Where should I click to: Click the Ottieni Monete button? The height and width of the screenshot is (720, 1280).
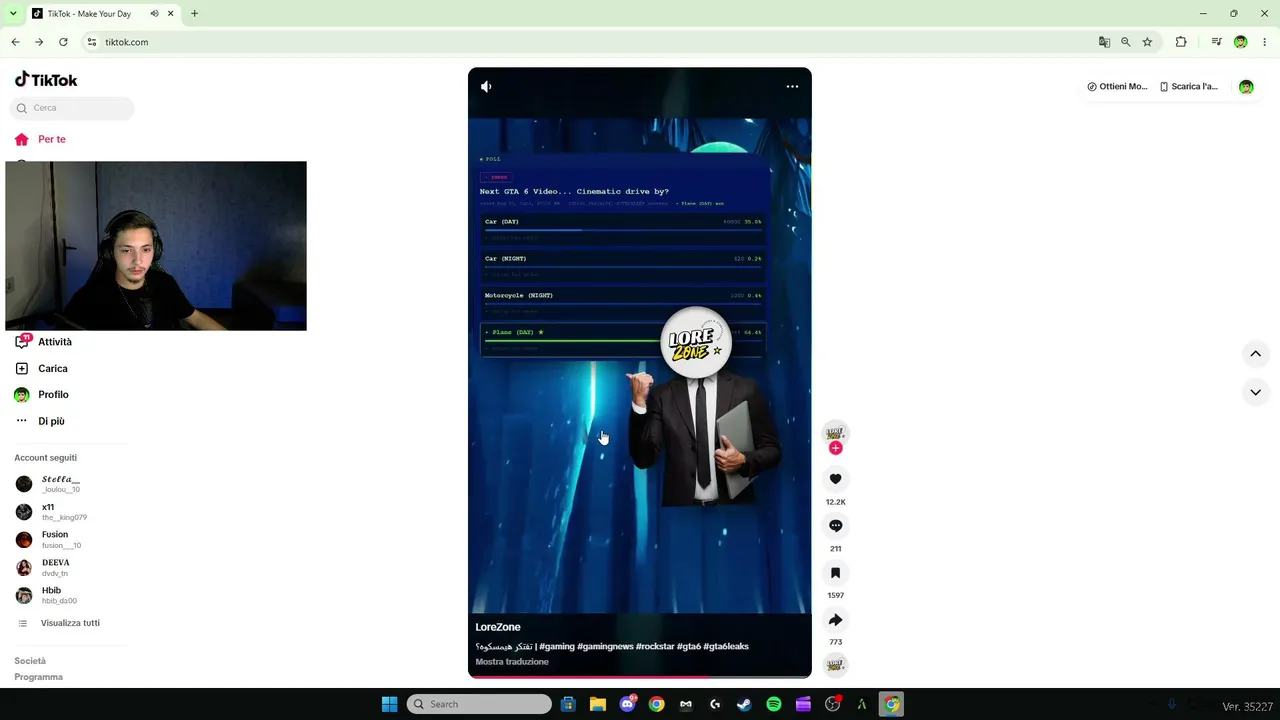(1118, 87)
